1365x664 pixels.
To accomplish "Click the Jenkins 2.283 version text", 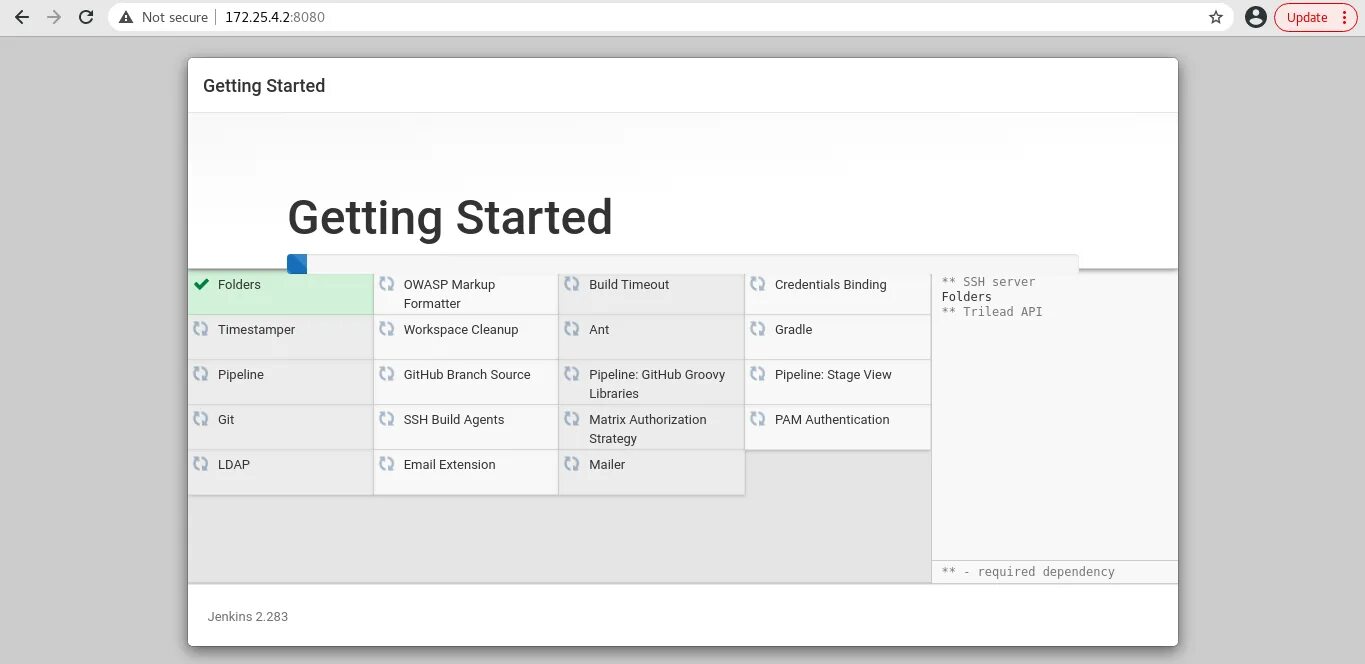I will [x=248, y=617].
